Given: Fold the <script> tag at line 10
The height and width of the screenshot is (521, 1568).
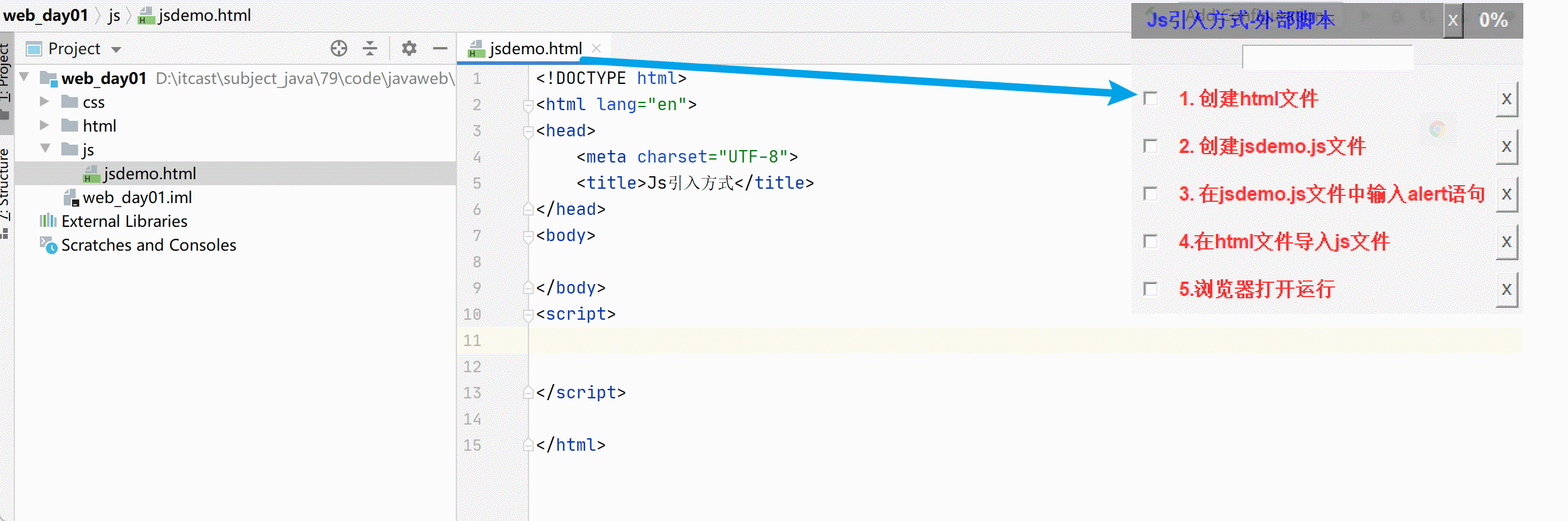Looking at the screenshot, I should (528, 314).
